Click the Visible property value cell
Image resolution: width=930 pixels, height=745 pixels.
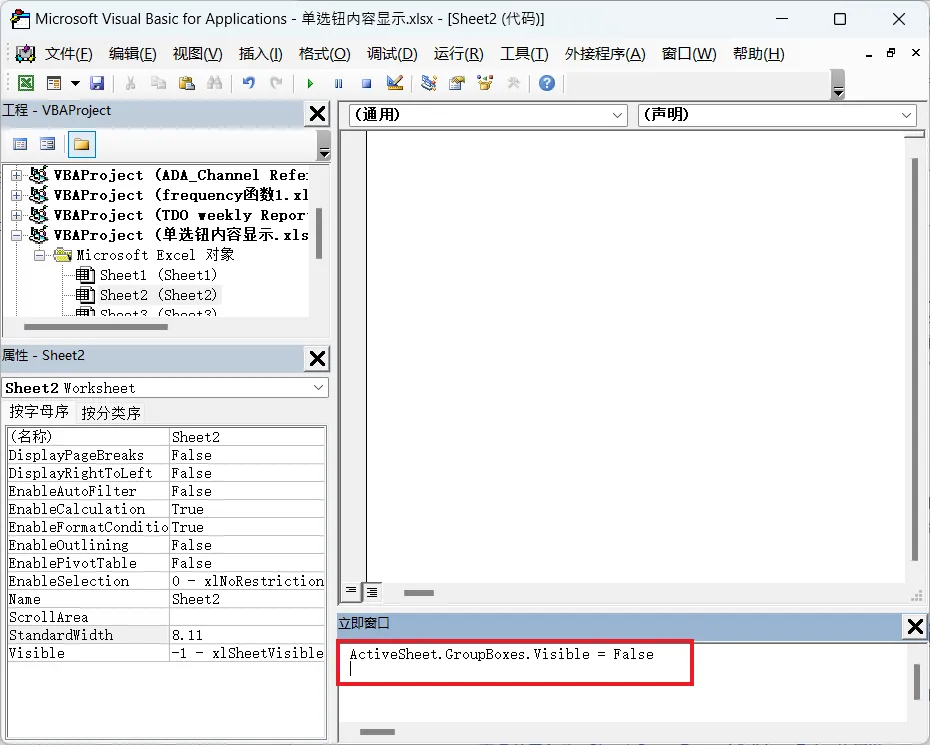tap(247, 653)
